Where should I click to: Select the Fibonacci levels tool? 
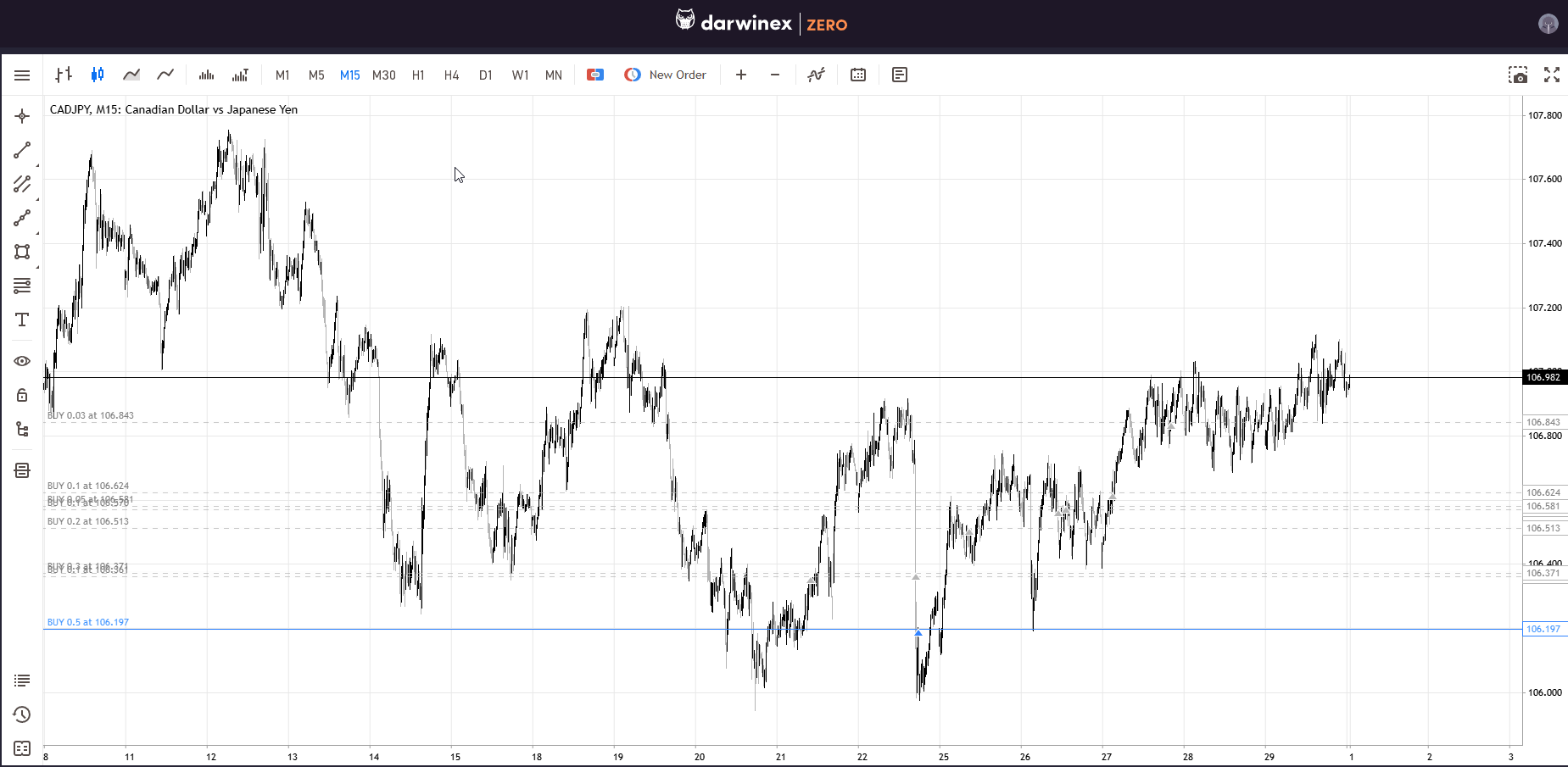tap(22, 286)
